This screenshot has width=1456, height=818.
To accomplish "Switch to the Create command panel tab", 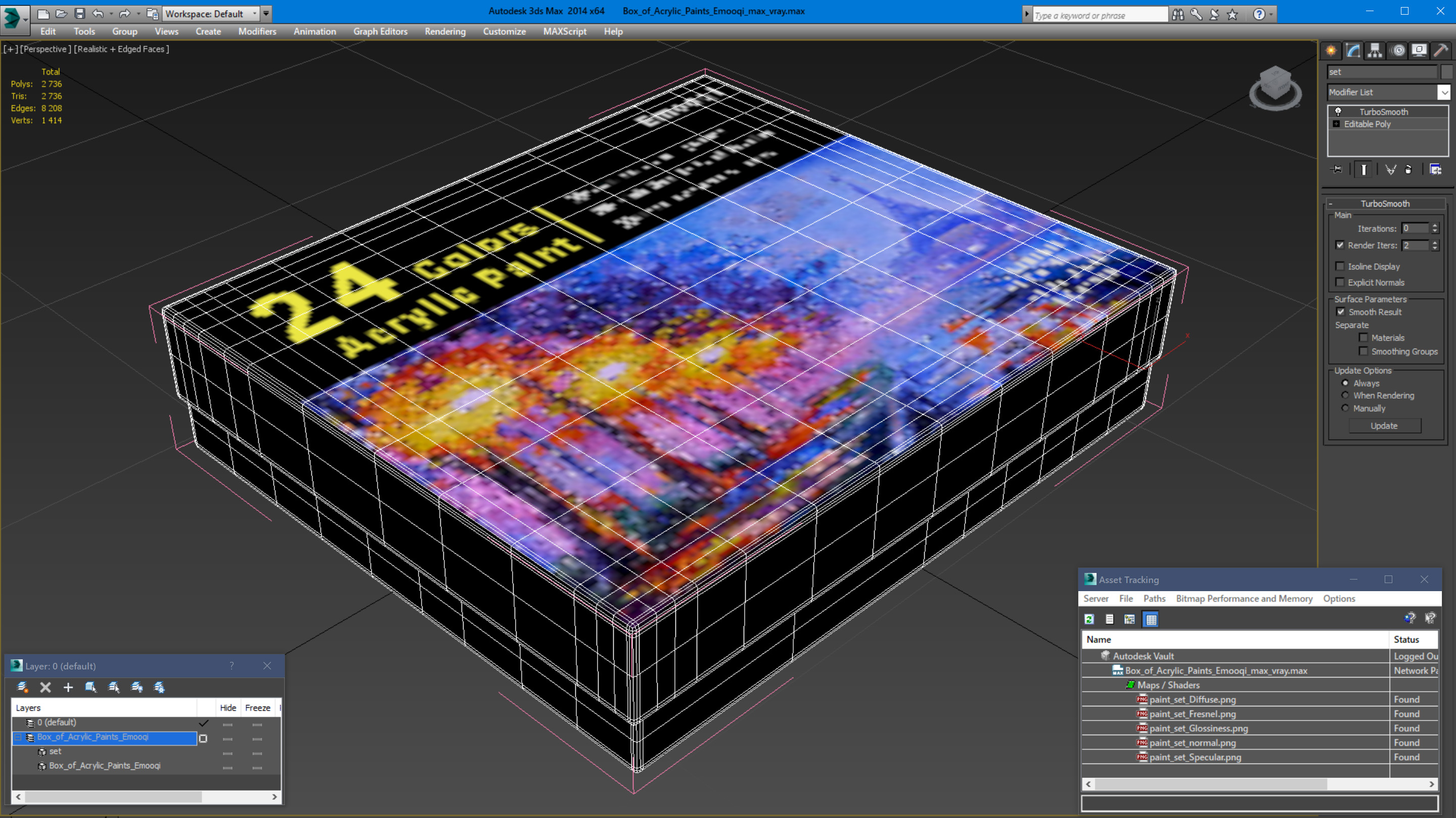I will [1331, 51].
